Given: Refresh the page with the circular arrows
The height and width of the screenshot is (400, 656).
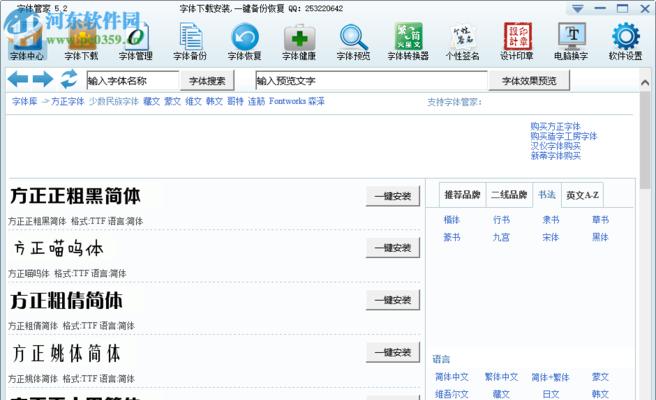Looking at the screenshot, I should click(69, 79).
